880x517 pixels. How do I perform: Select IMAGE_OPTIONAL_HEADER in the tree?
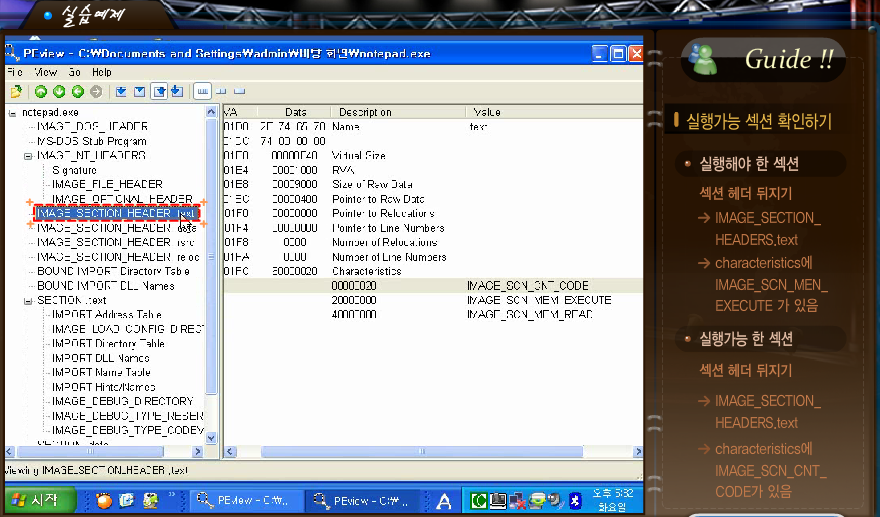[122, 199]
